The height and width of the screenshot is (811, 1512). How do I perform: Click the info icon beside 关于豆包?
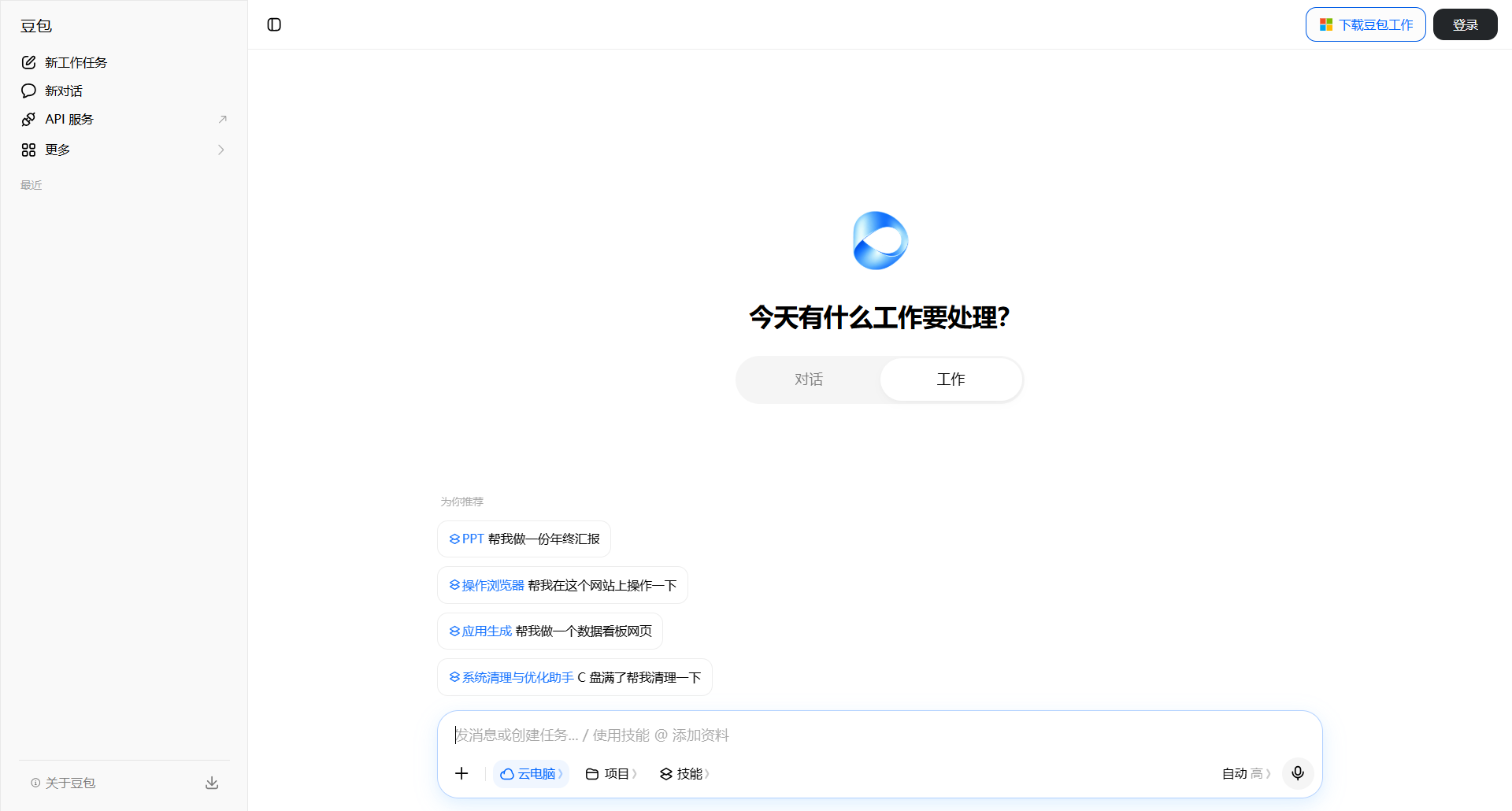point(35,783)
